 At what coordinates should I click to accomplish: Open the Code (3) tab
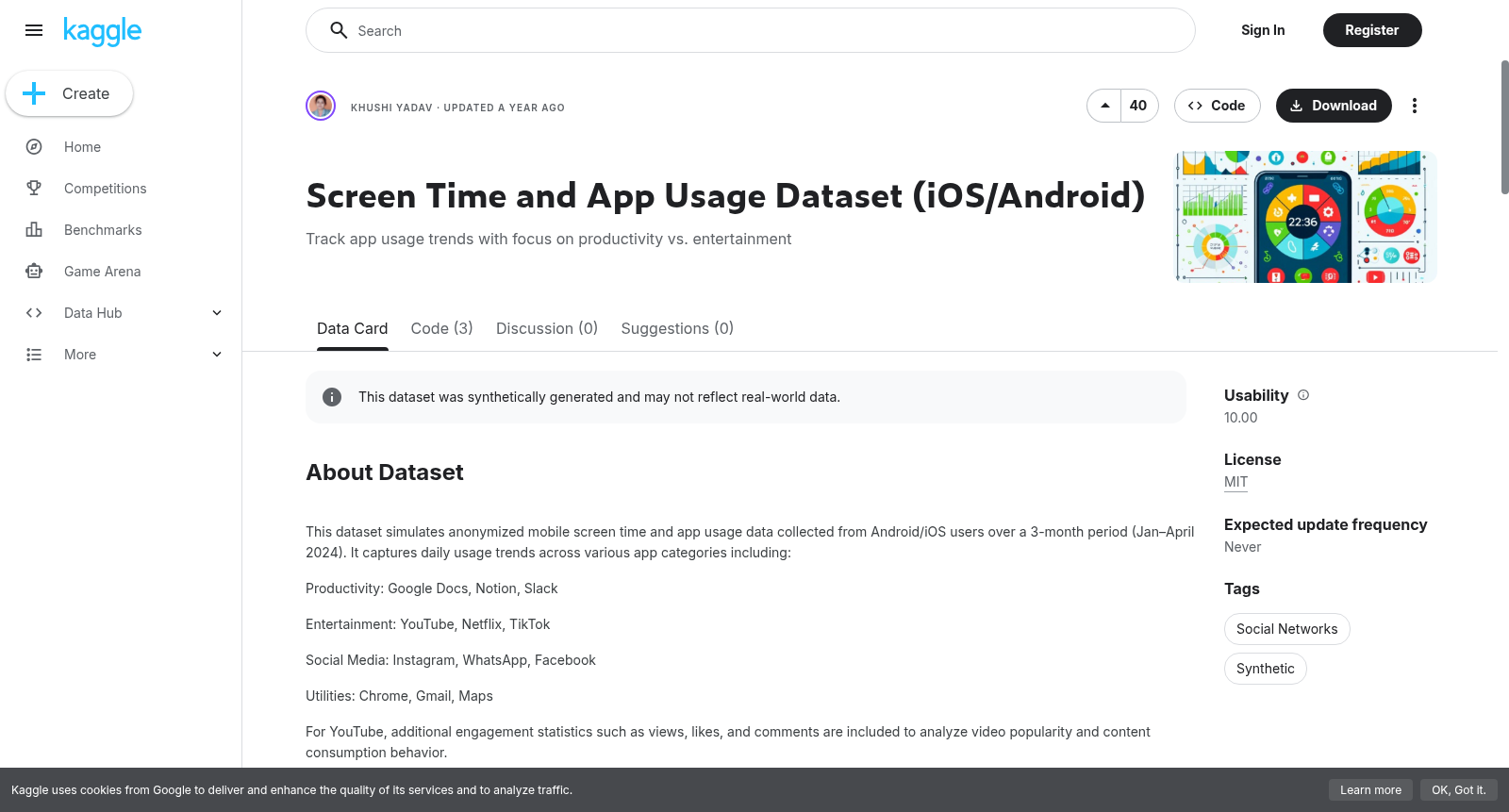pyautogui.click(x=441, y=328)
